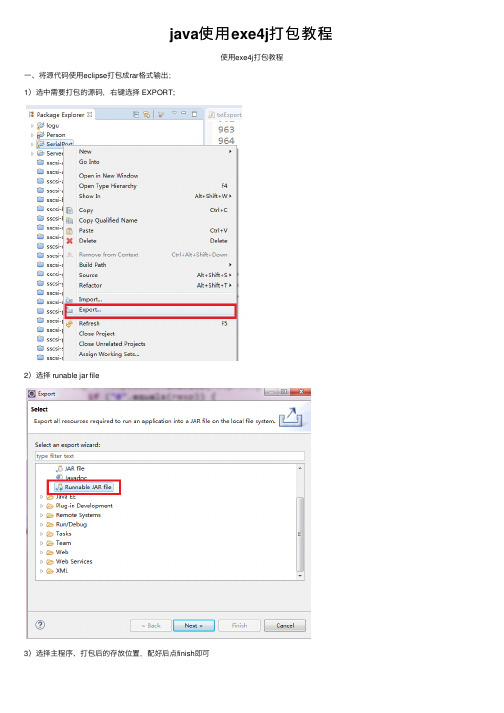Open the New submenu
Screen dimensions: 504x713
click(150, 151)
